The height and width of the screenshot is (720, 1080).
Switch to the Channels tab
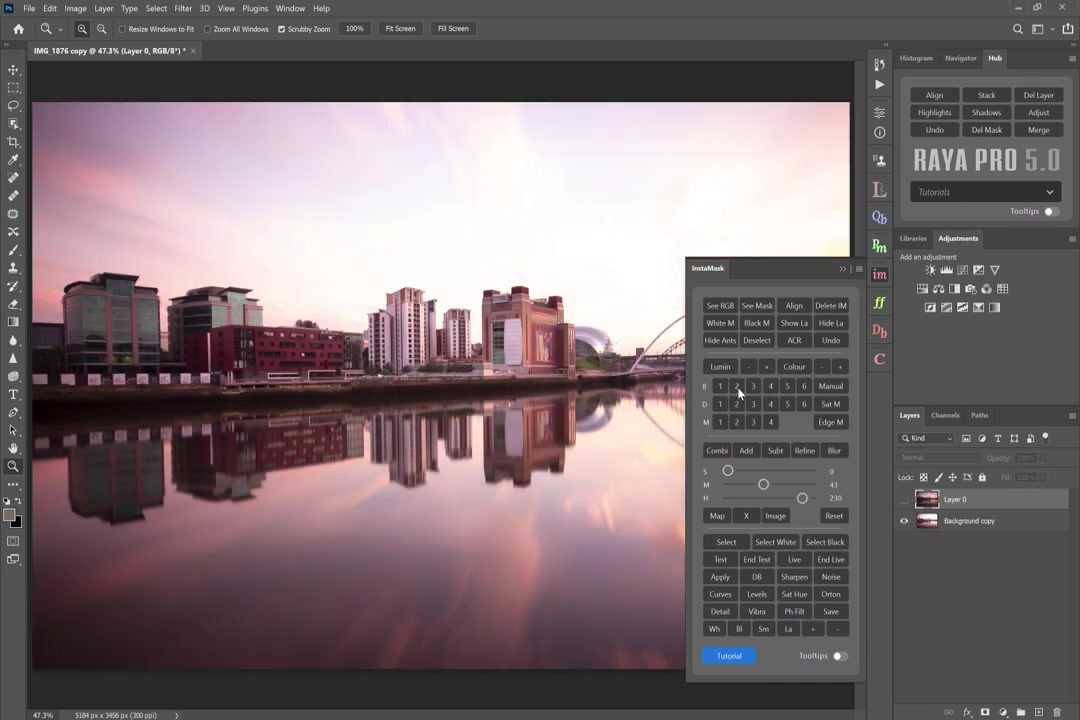[x=944, y=415]
